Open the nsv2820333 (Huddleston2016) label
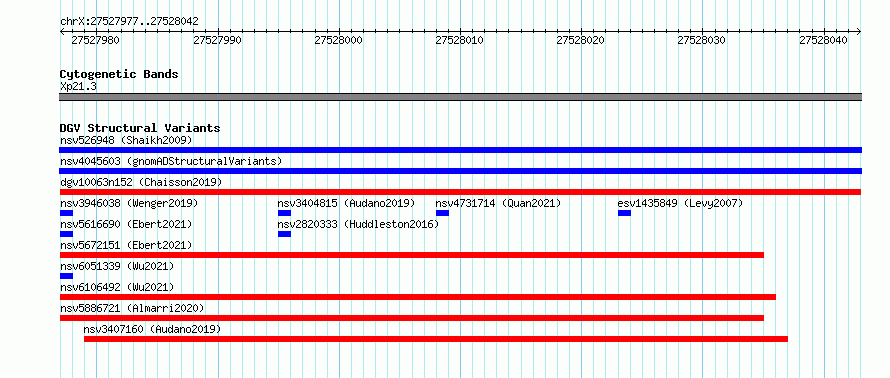This screenshot has height=378, width=890. coord(358,224)
